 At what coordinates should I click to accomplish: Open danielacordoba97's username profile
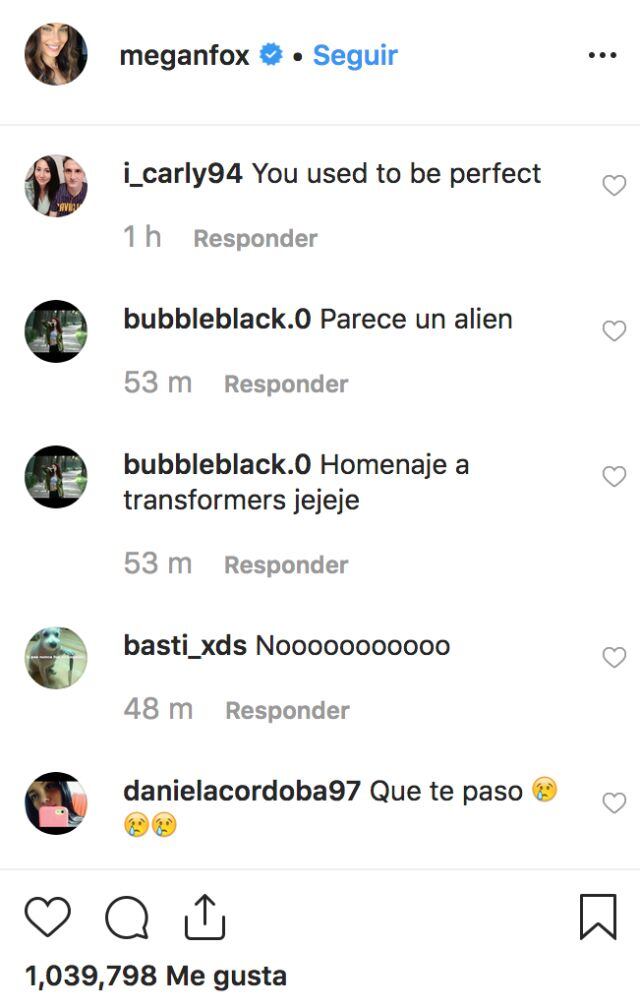tap(242, 791)
